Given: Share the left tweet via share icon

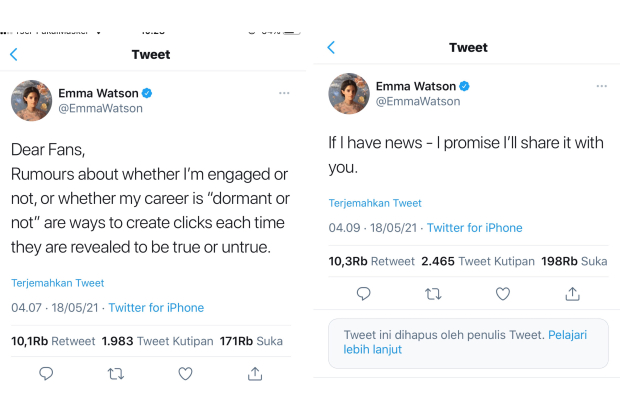Looking at the screenshot, I should click(255, 373).
